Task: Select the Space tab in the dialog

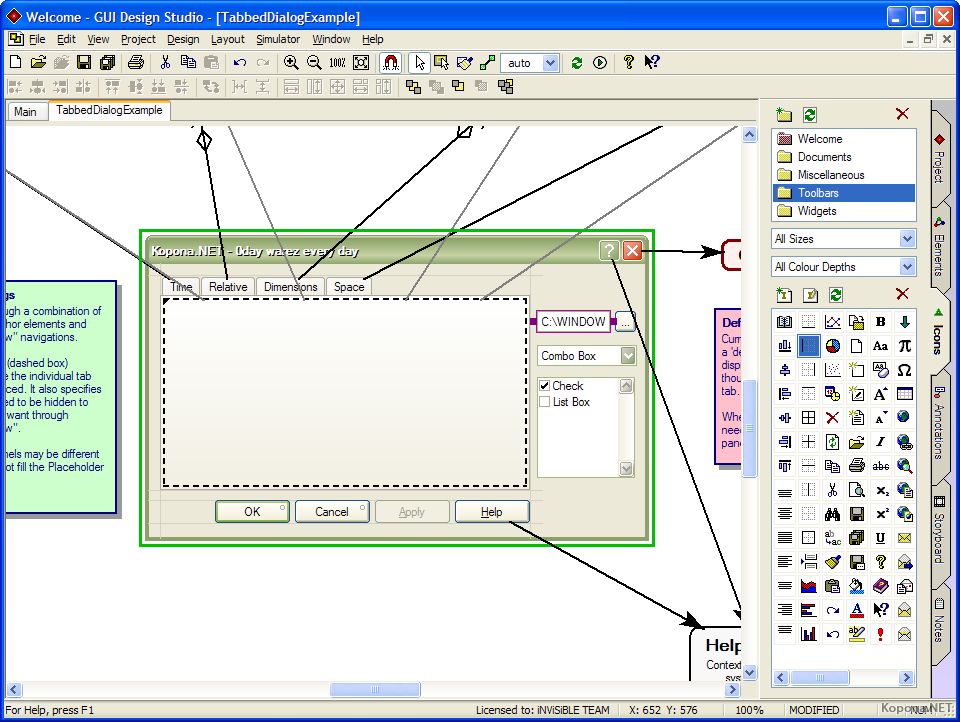Action: 349,287
